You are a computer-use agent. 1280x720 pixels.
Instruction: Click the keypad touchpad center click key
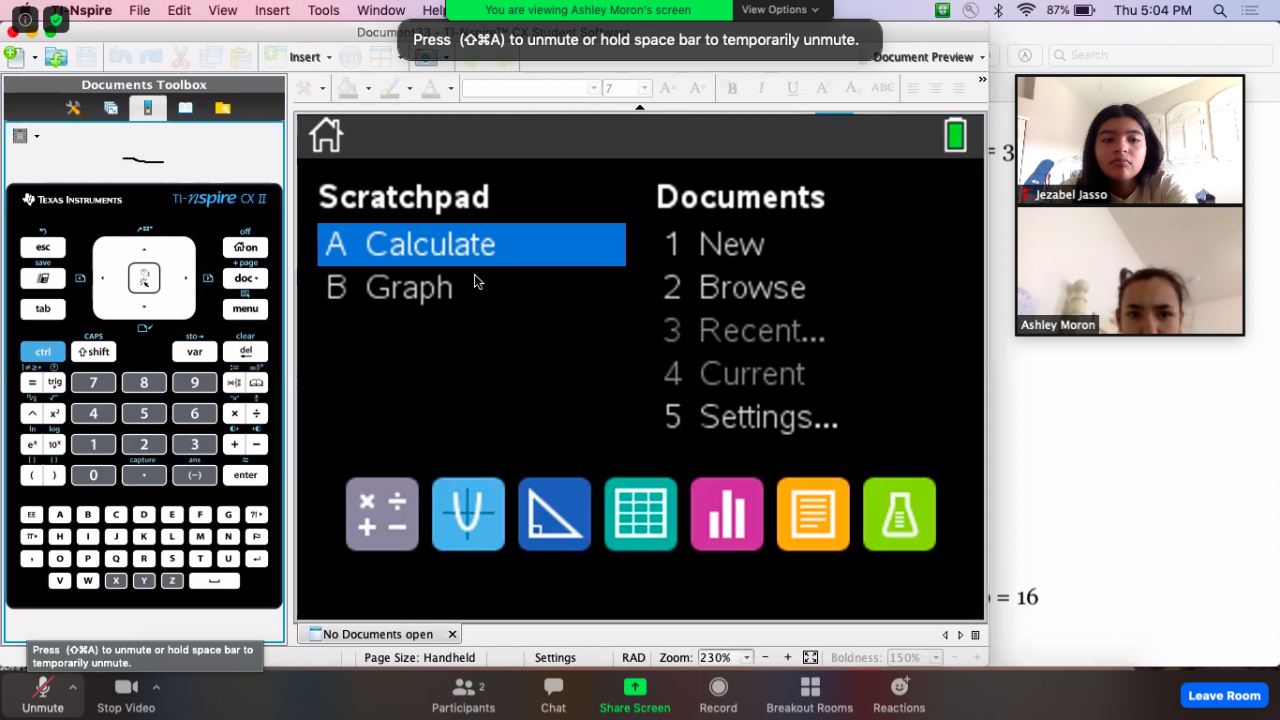coord(144,278)
